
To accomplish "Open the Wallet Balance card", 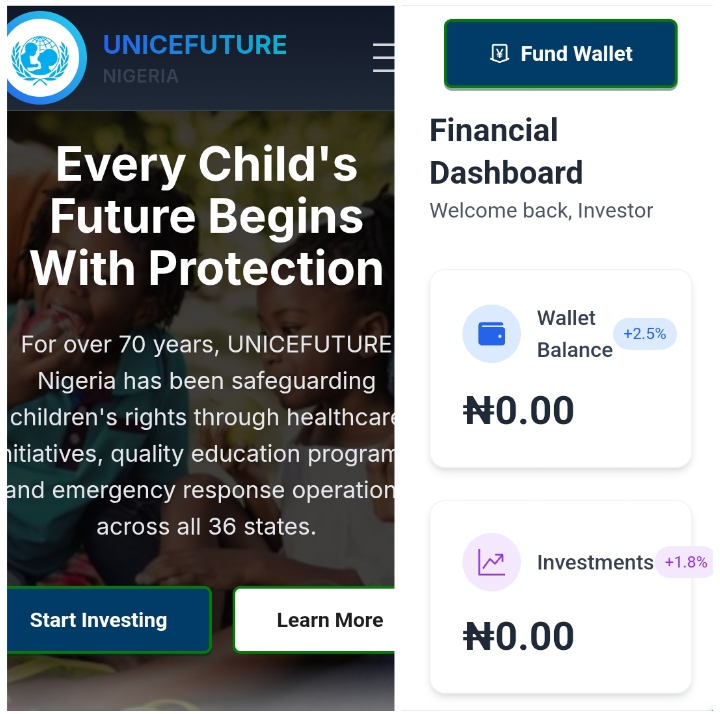I will tap(561, 369).
